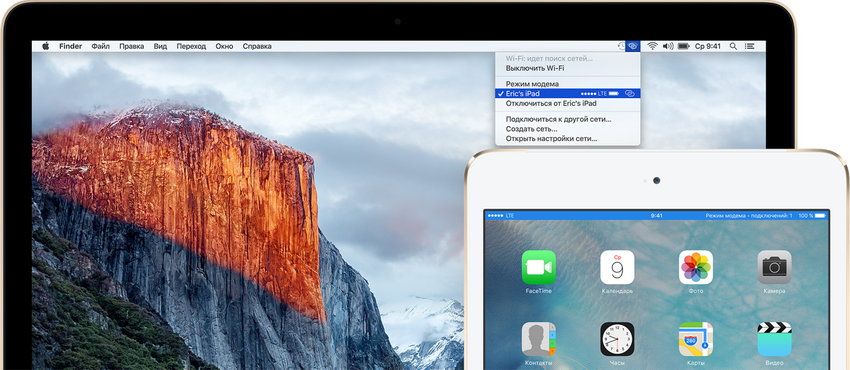The width and height of the screenshot is (850, 370).
Task: Open the Videos app clapperboard icon
Action: click(774, 339)
